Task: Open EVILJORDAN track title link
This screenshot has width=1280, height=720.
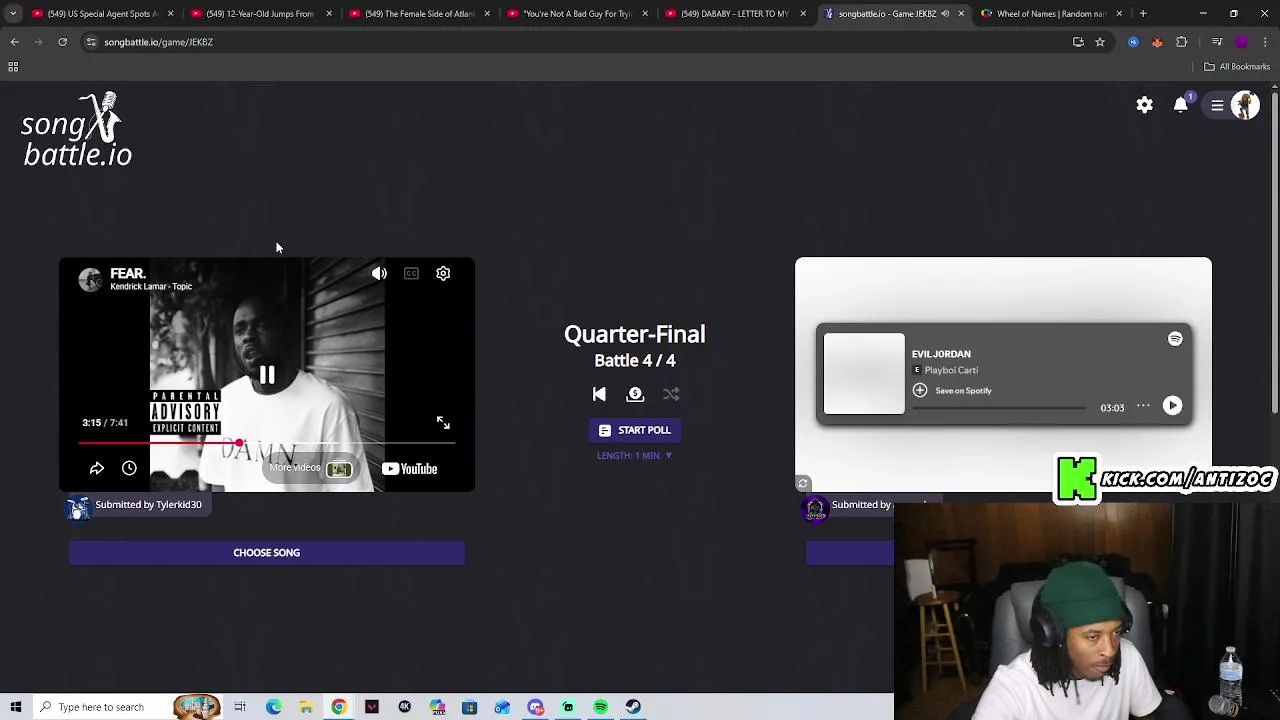Action: point(941,354)
